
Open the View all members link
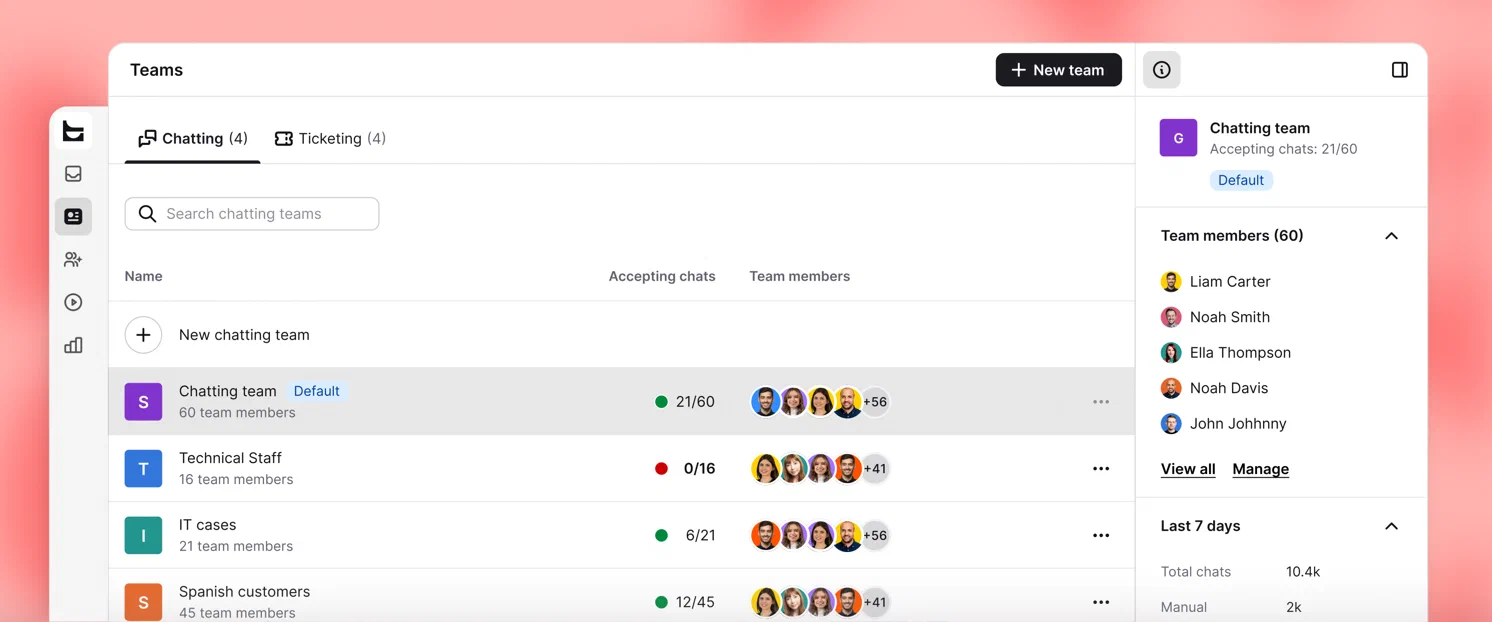(x=1188, y=469)
